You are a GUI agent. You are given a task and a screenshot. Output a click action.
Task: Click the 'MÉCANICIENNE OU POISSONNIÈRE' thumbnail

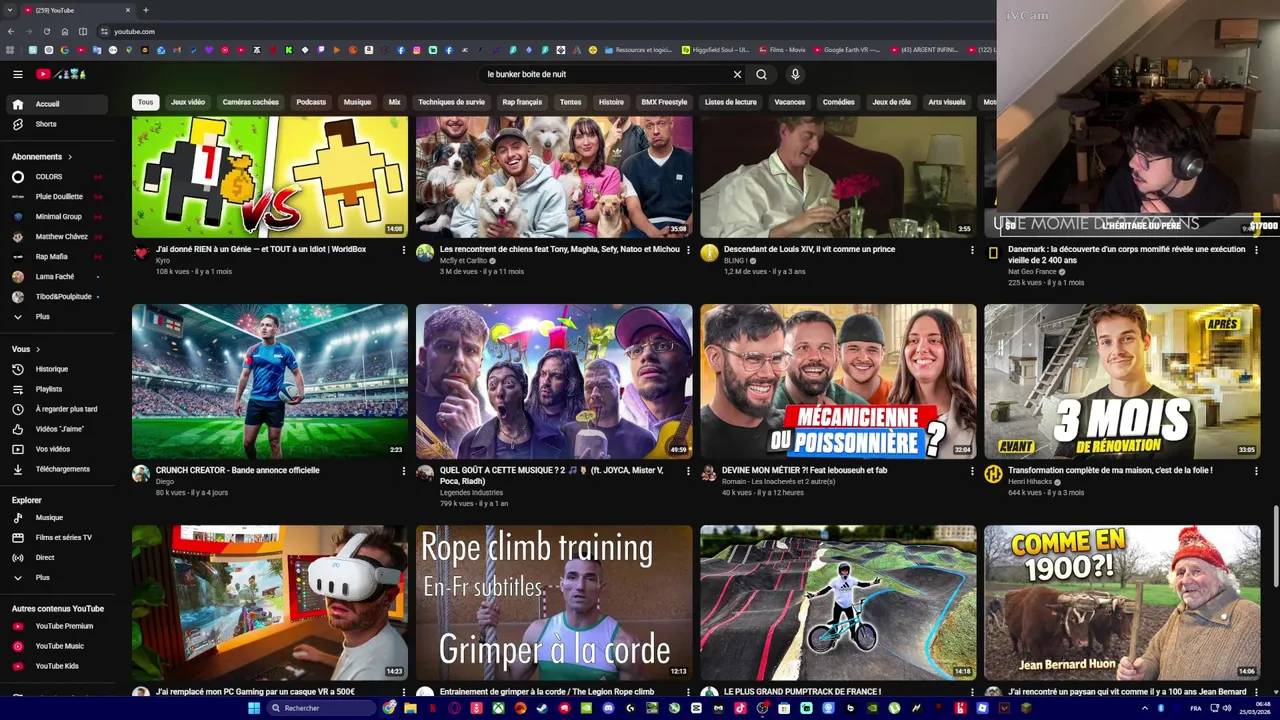coord(838,381)
